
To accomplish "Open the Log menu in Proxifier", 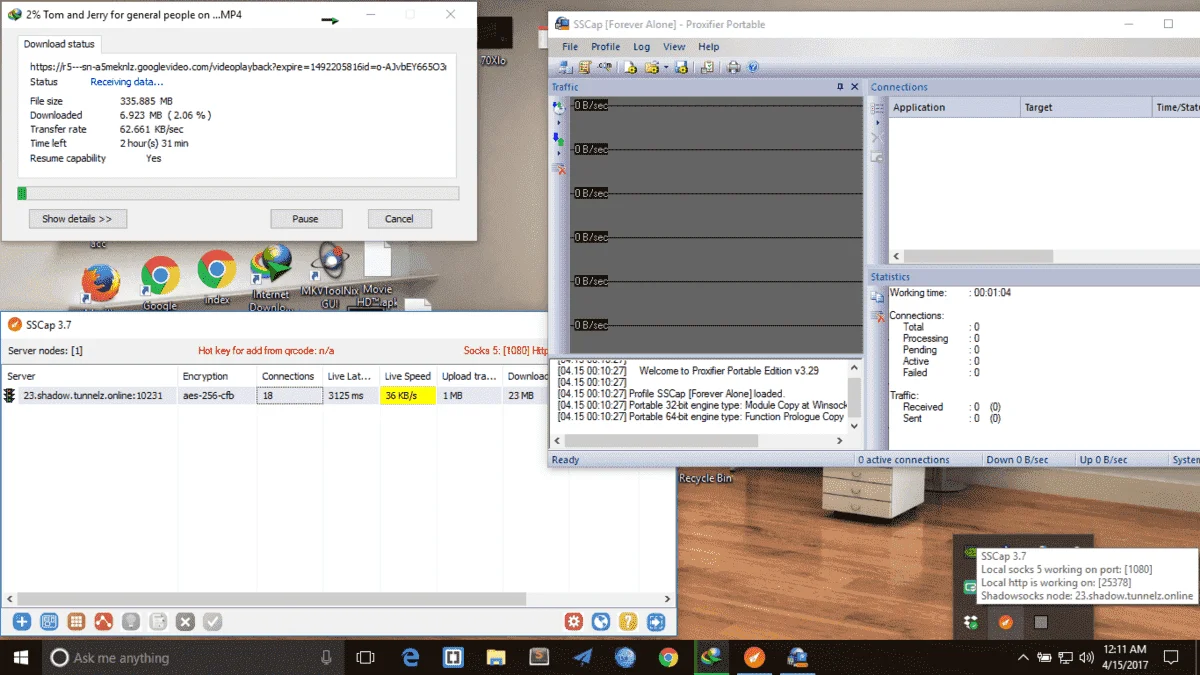I will point(642,46).
